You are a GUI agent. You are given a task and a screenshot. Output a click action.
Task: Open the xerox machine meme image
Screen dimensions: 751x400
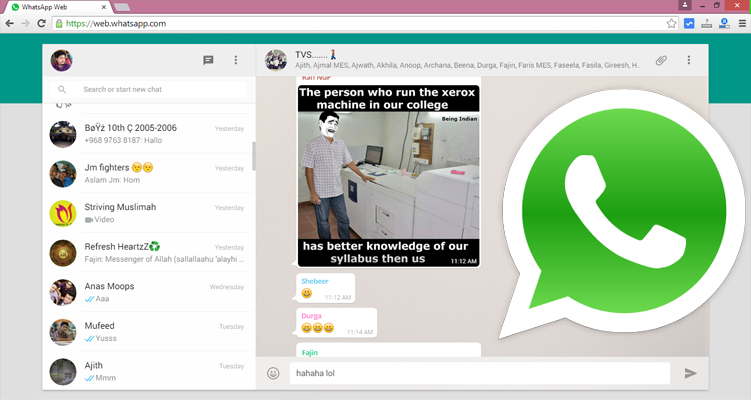coord(388,176)
